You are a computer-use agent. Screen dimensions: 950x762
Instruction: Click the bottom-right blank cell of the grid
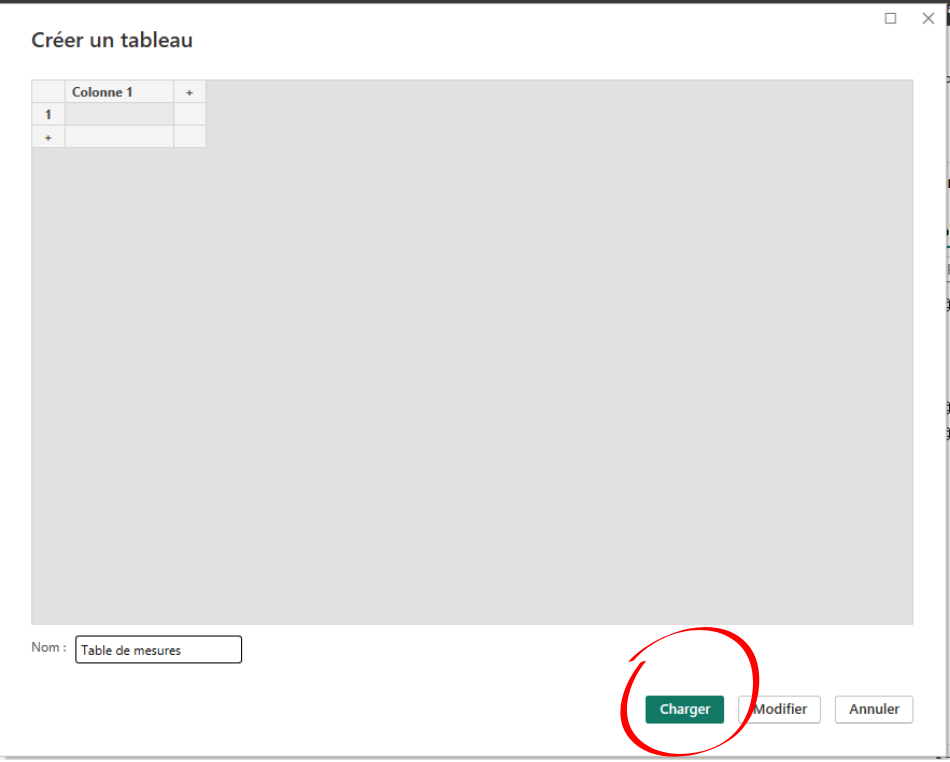point(189,137)
